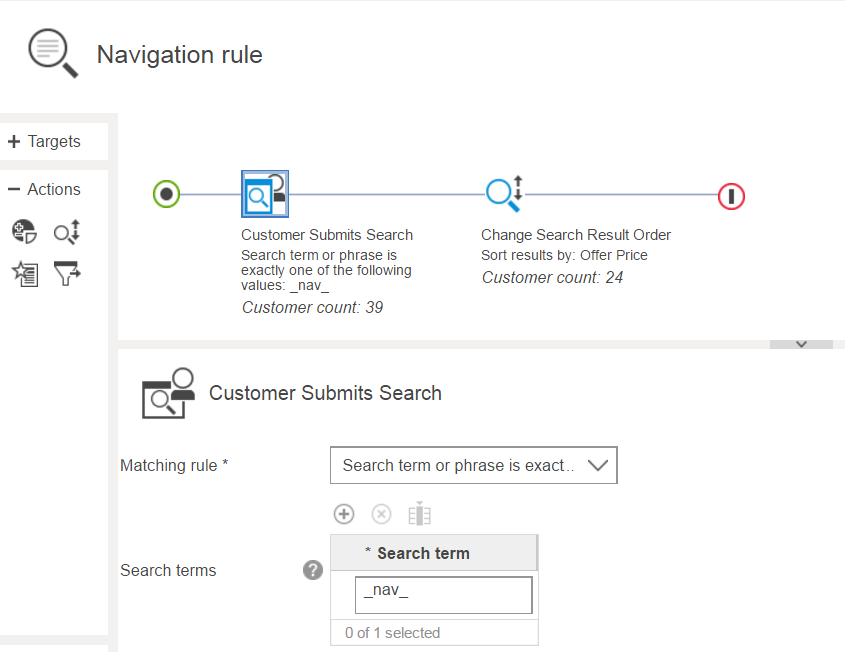845x652 pixels.
Task: Add a new search term row
Action: pos(343,513)
